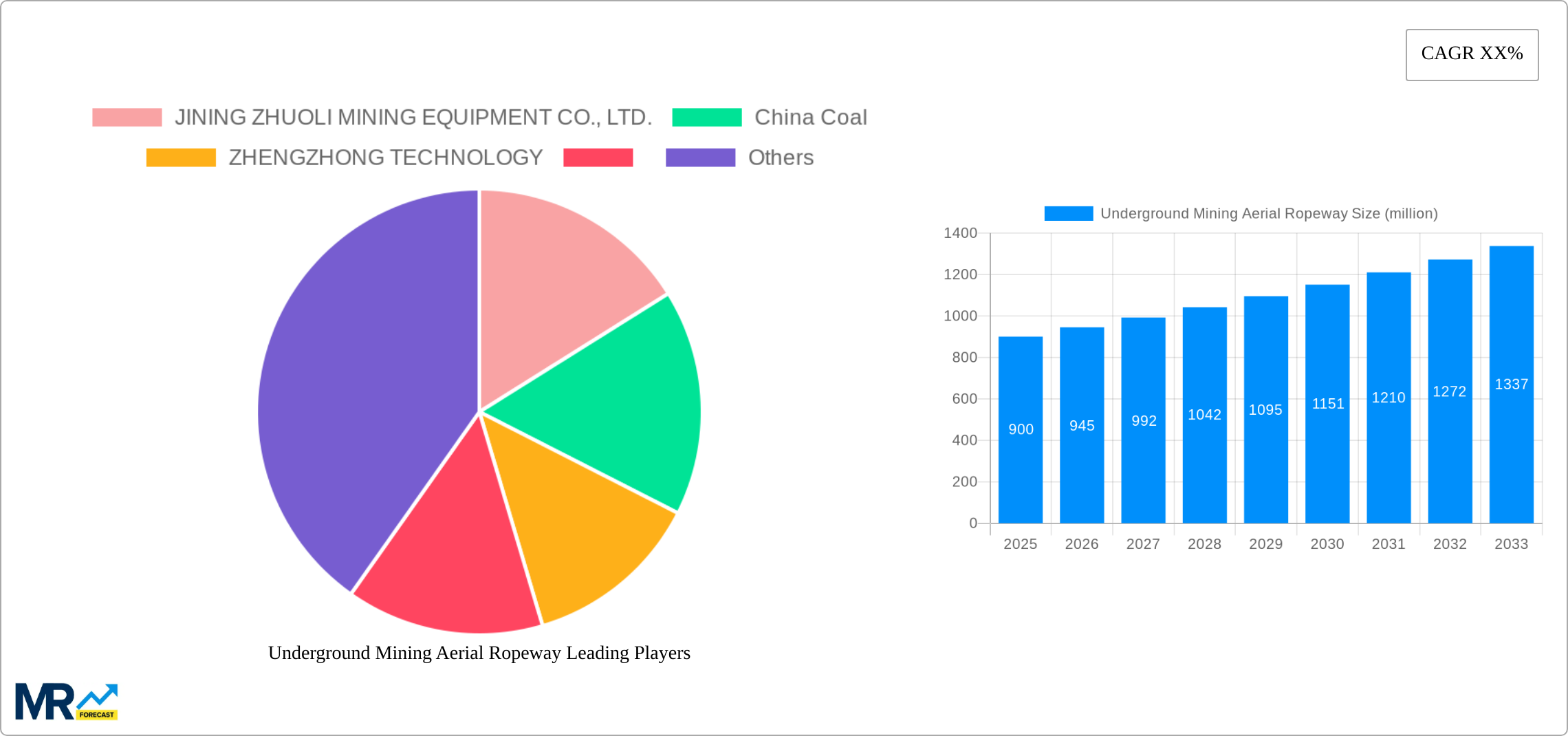Click the blue legend color swatch above the bar chart
1568x736 pixels.
point(1067,213)
